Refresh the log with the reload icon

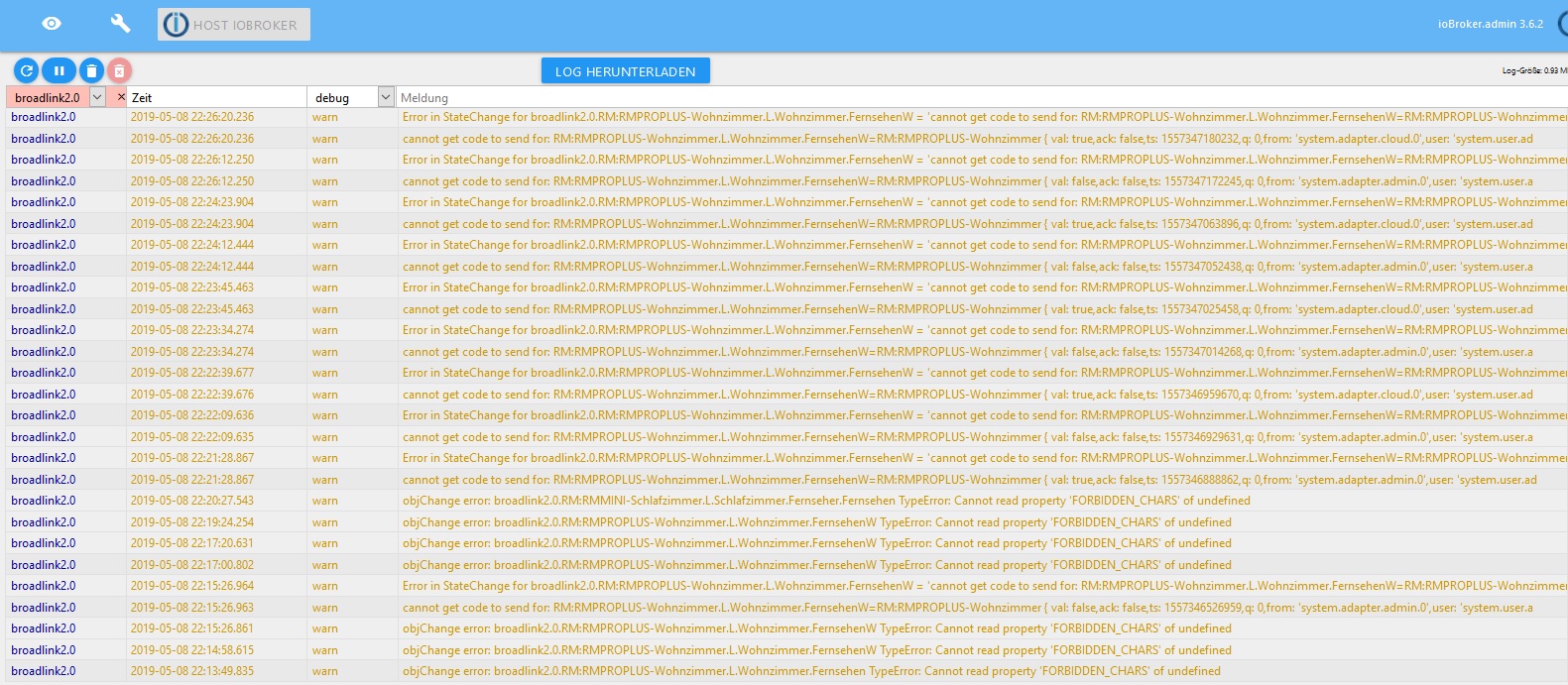(x=27, y=70)
